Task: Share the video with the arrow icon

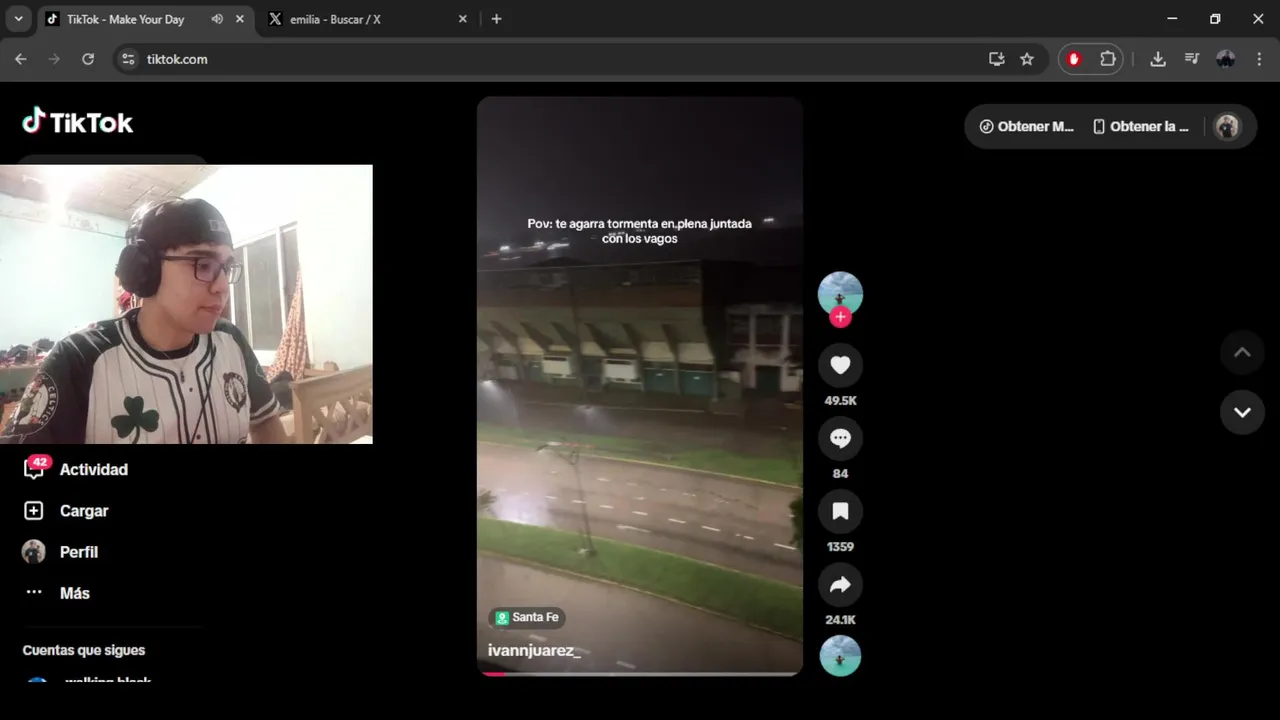Action: [840, 584]
